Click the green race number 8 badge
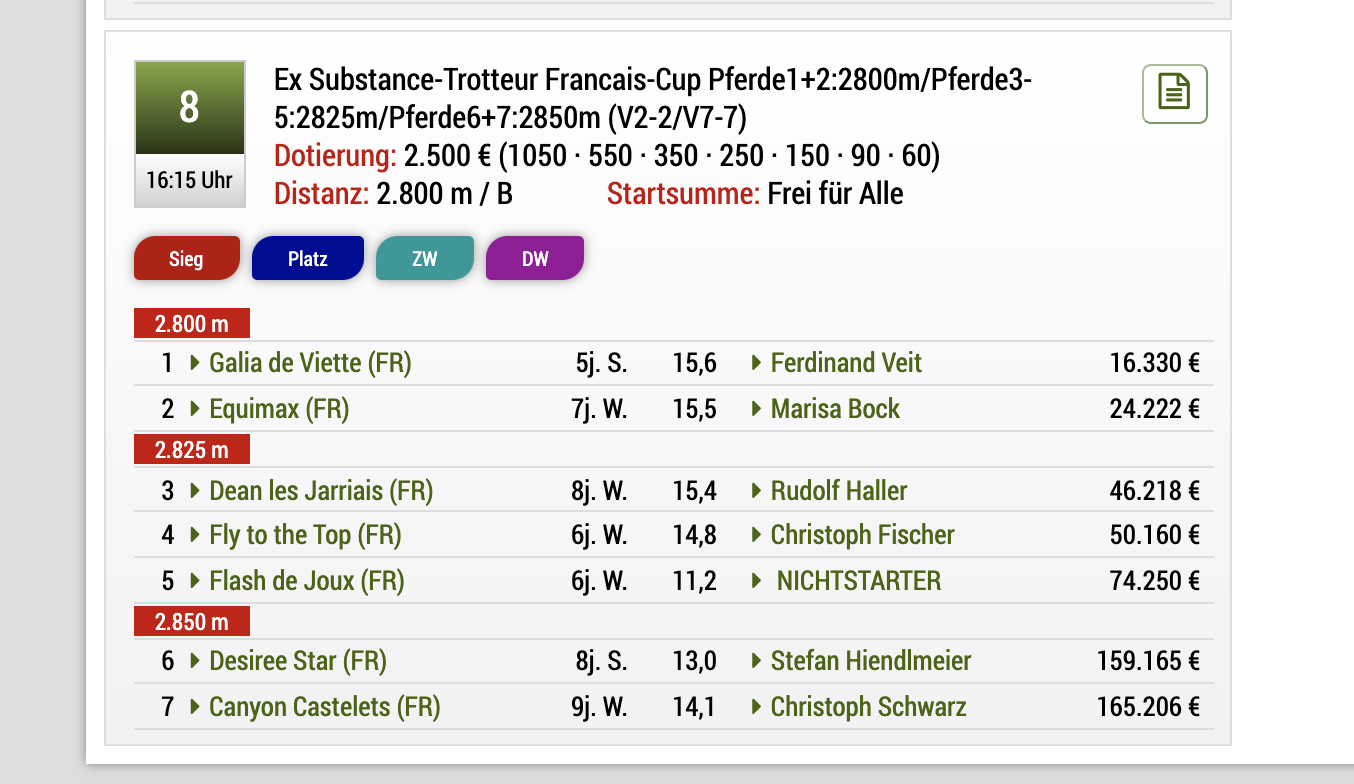The image size is (1354, 784). (190, 107)
